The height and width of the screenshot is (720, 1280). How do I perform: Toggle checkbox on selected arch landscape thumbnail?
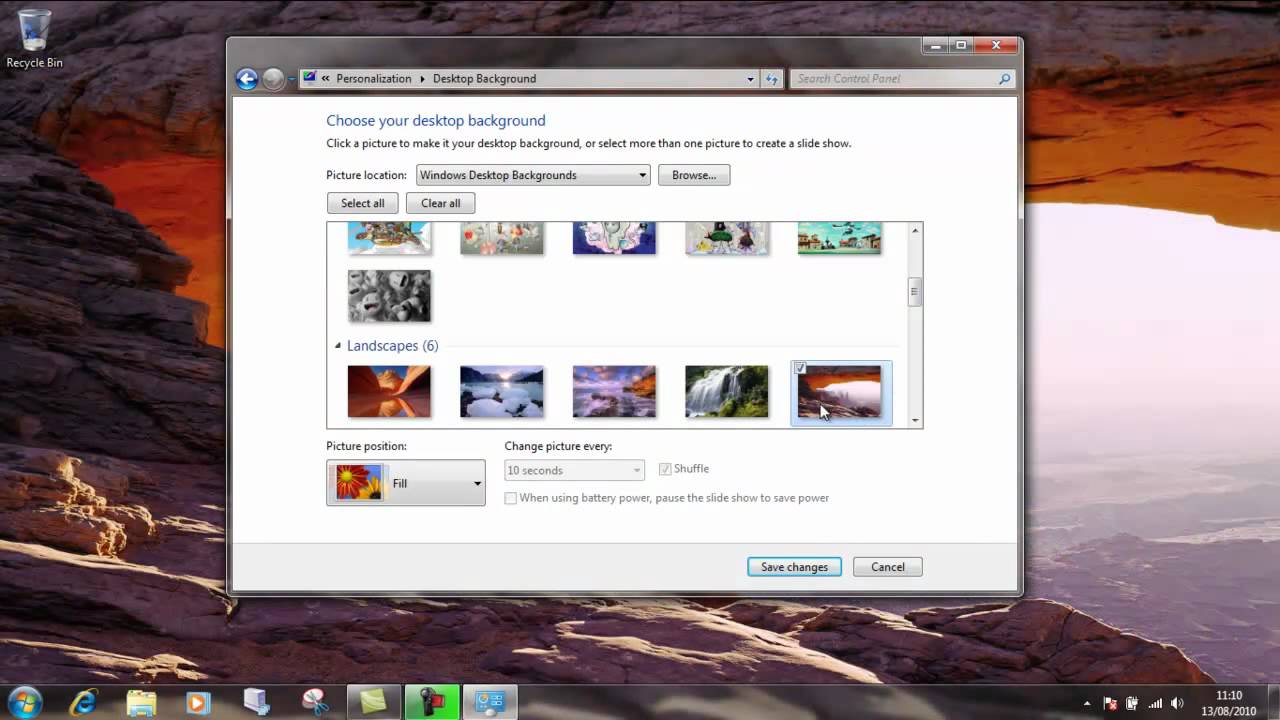801,369
